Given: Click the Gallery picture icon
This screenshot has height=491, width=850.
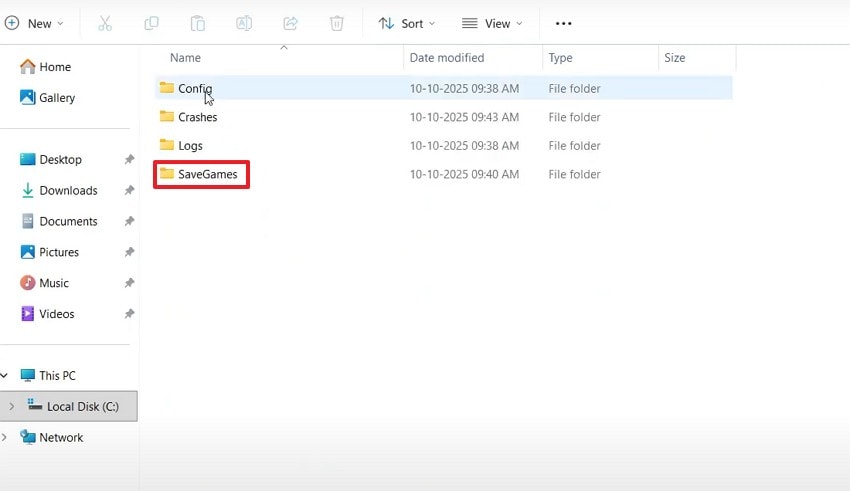Looking at the screenshot, I should [27, 97].
